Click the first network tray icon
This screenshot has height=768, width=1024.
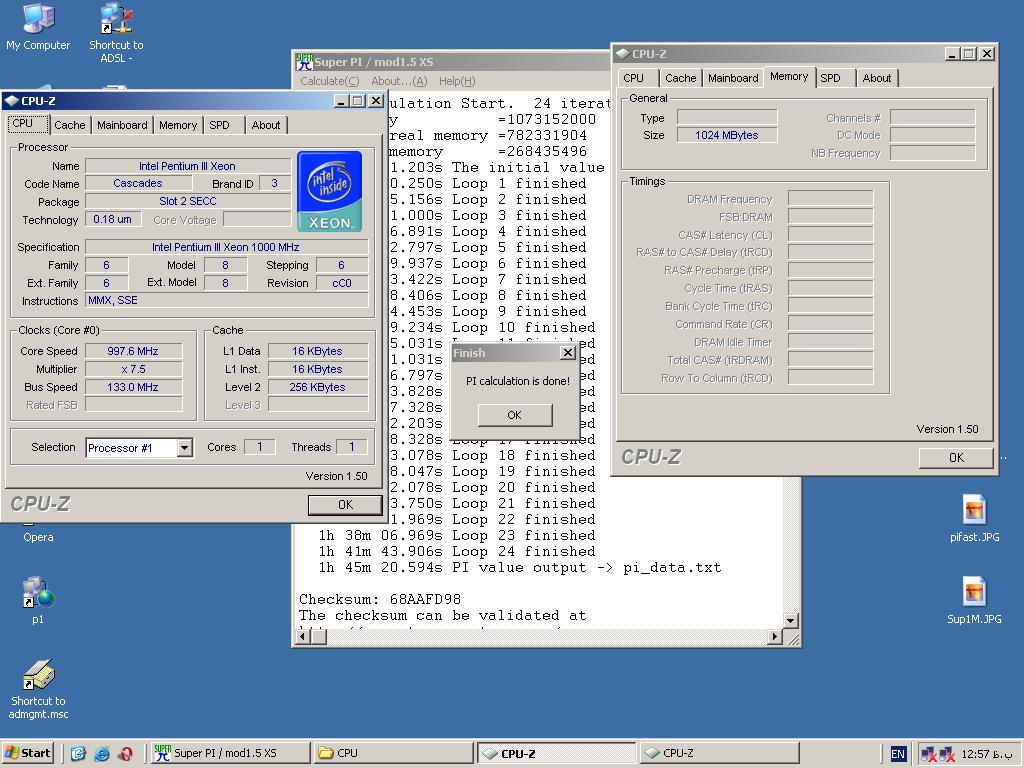(929, 754)
